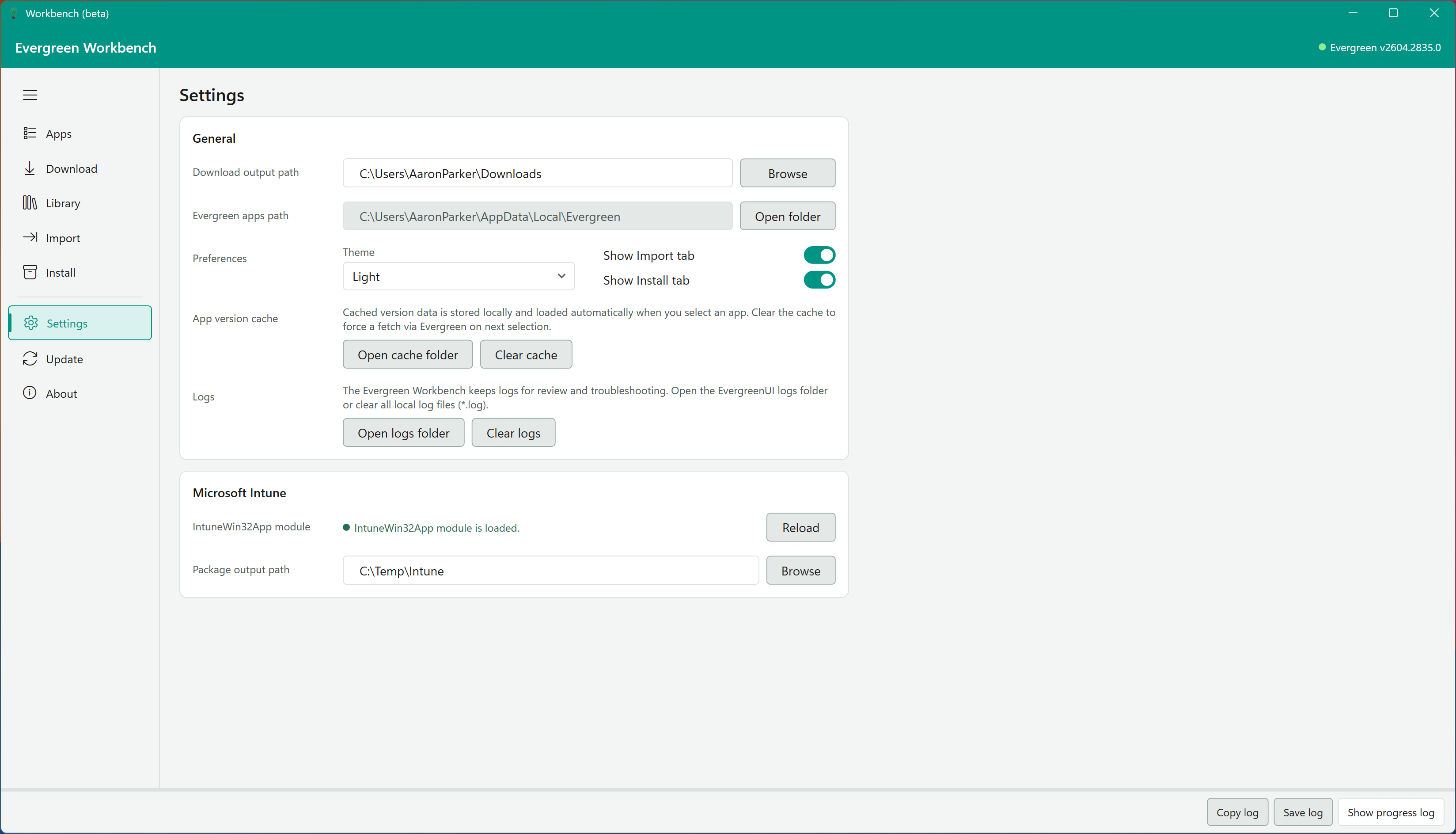This screenshot has width=1456, height=834.
Task: Click the Update refresh icon in the sidebar
Action: (30, 358)
